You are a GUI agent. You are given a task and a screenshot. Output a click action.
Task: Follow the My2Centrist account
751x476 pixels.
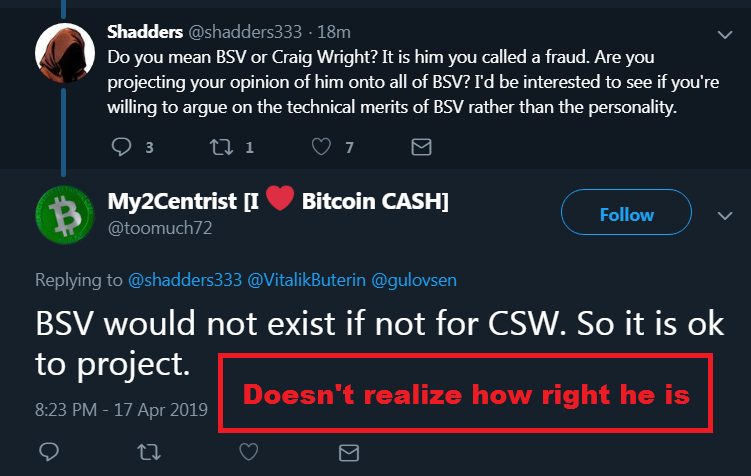[x=626, y=215]
